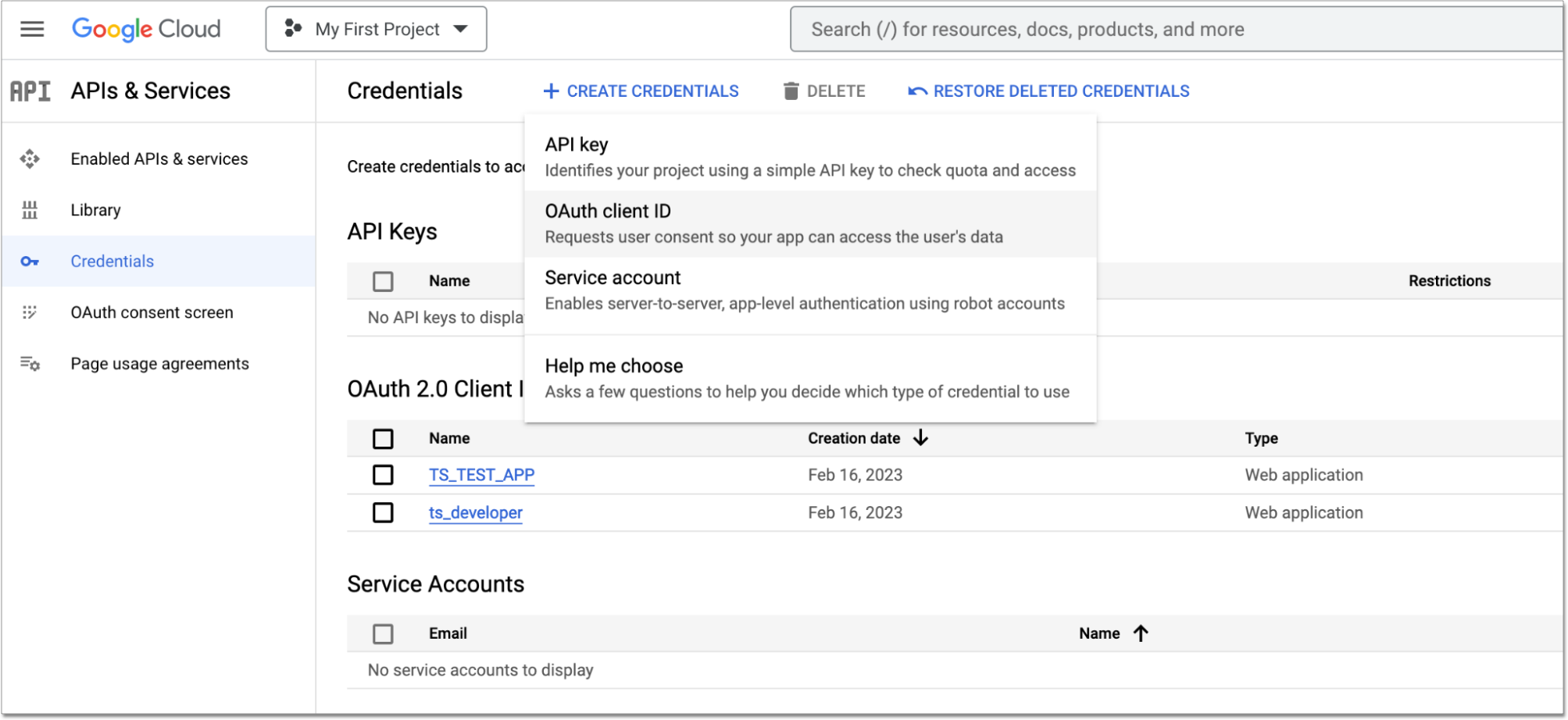Click the Page usage agreements icon
The image size is (1568, 720).
click(x=29, y=363)
